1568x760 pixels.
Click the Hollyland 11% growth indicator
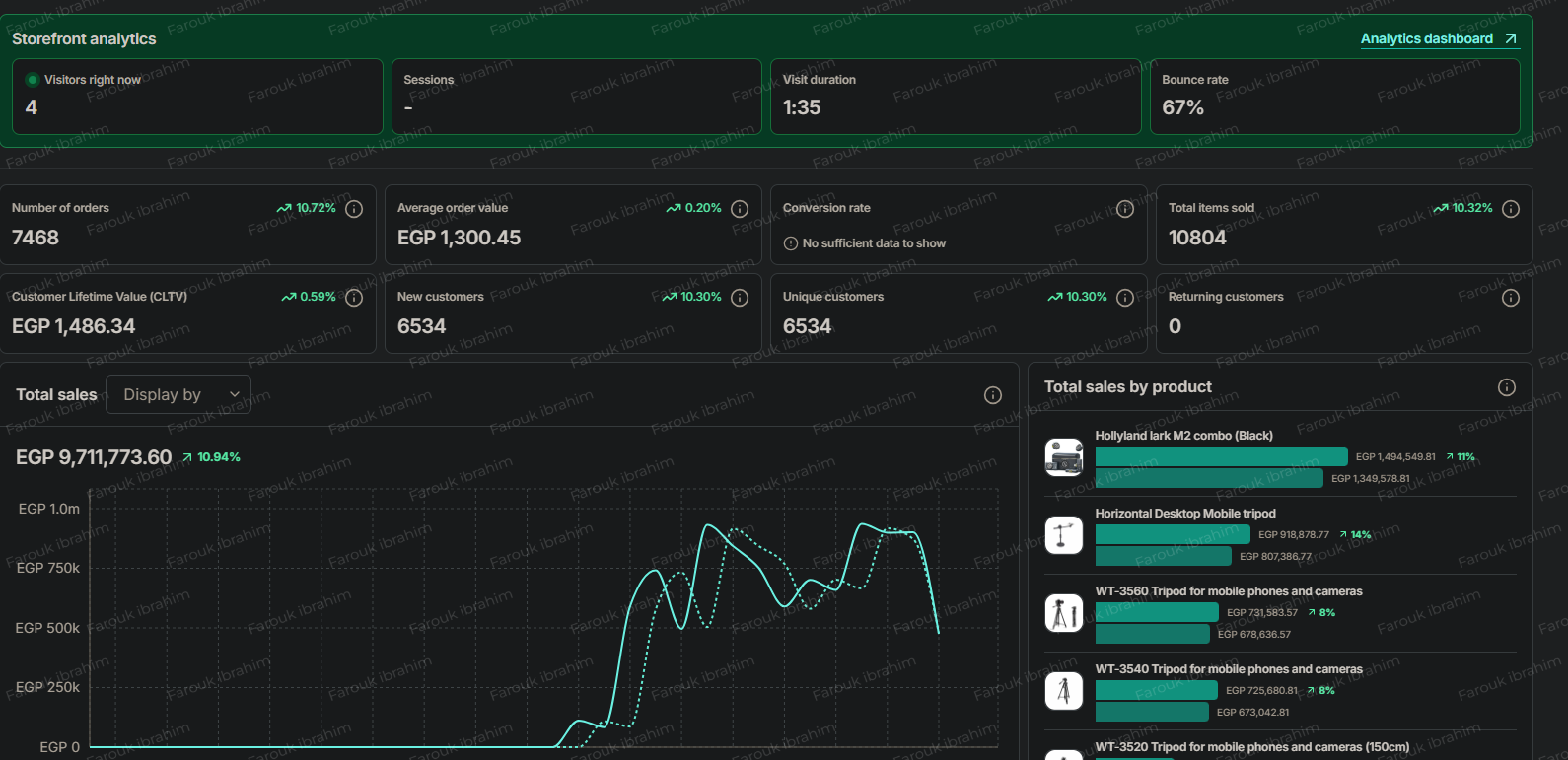pos(1461,457)
